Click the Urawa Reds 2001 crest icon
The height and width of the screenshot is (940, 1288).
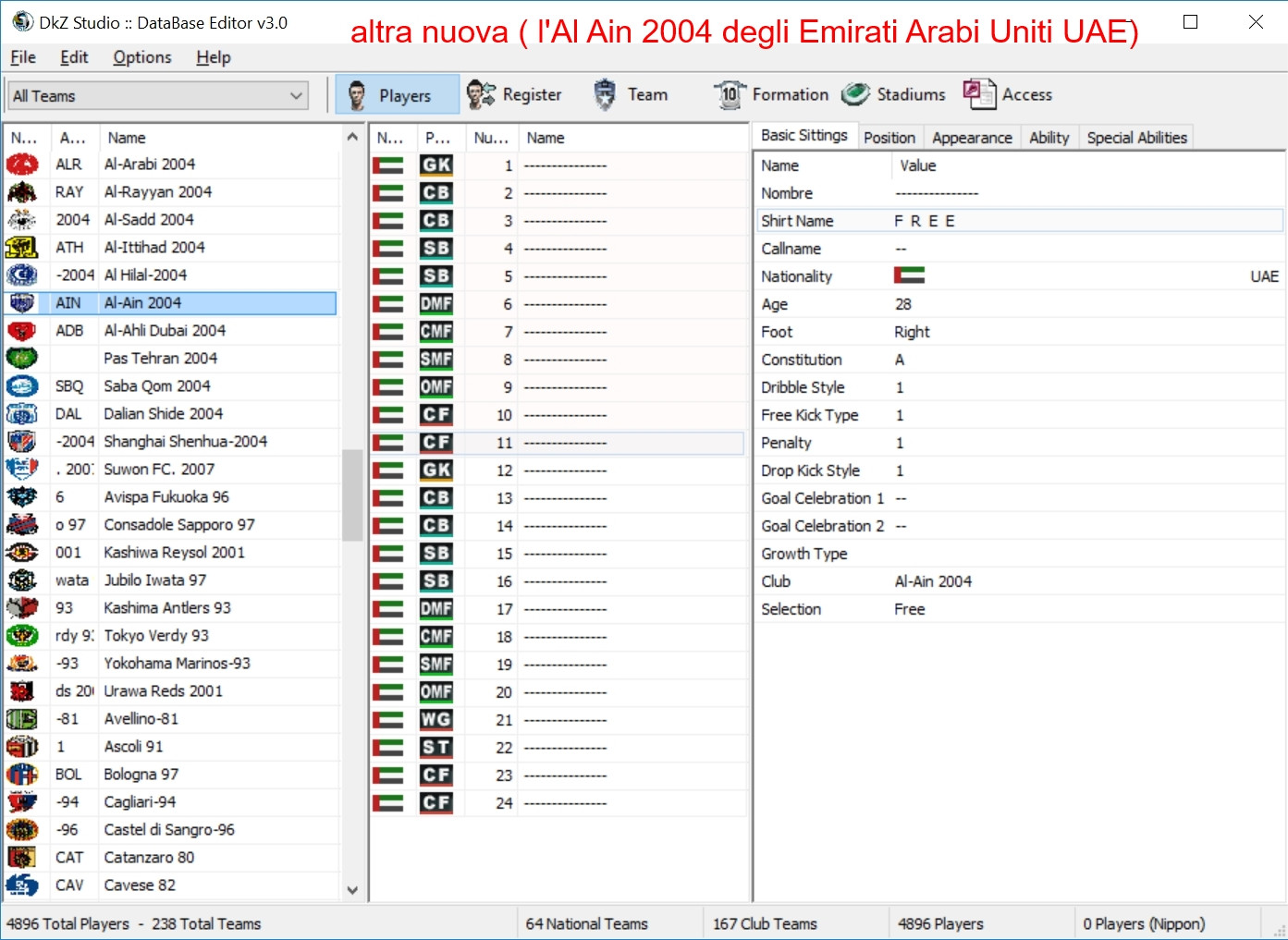tap(22, 691)
